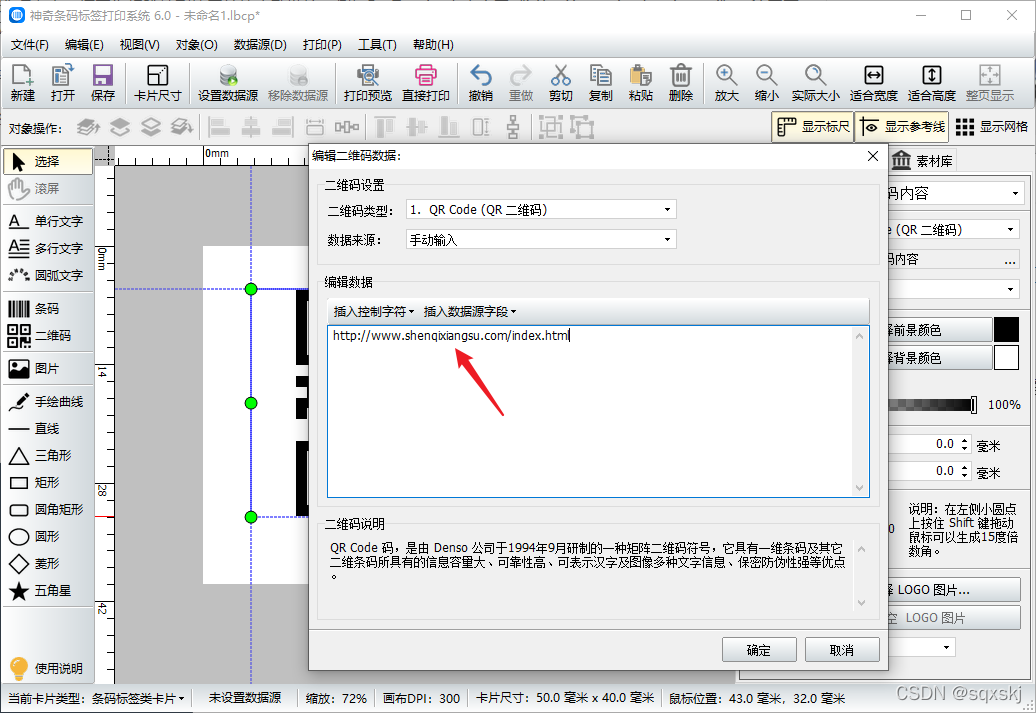This screenshot has height=713, width=1036.
Task: Open 打印预览 print preview
Action: tap(367, 83)
